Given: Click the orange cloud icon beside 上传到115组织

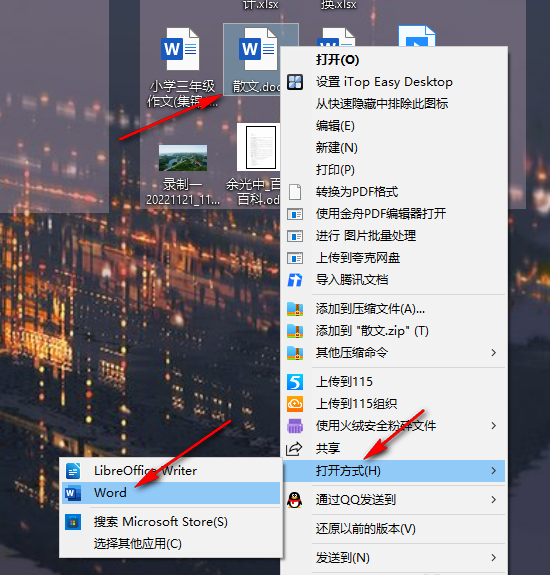Looking at the screenshot, I should point(295,404).
